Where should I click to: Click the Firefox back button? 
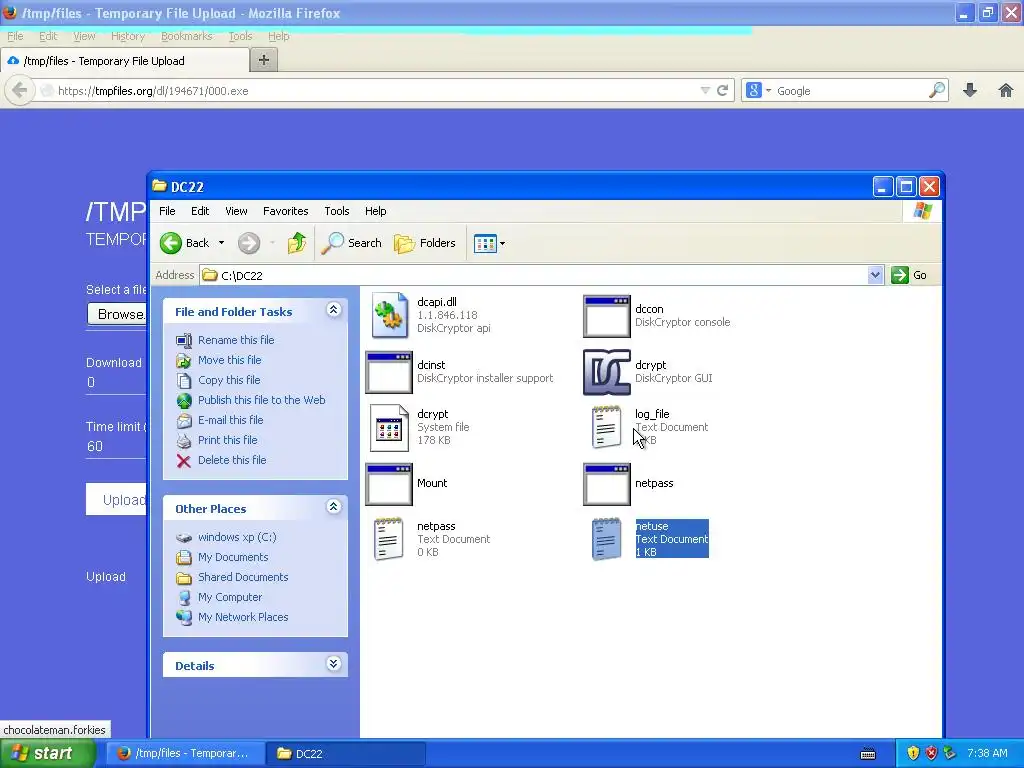20,90
